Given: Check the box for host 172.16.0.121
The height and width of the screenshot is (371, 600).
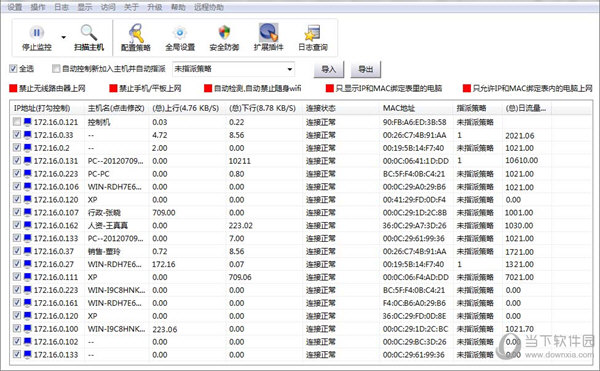Looking at the screenshot, I should (x=16, y=122).
